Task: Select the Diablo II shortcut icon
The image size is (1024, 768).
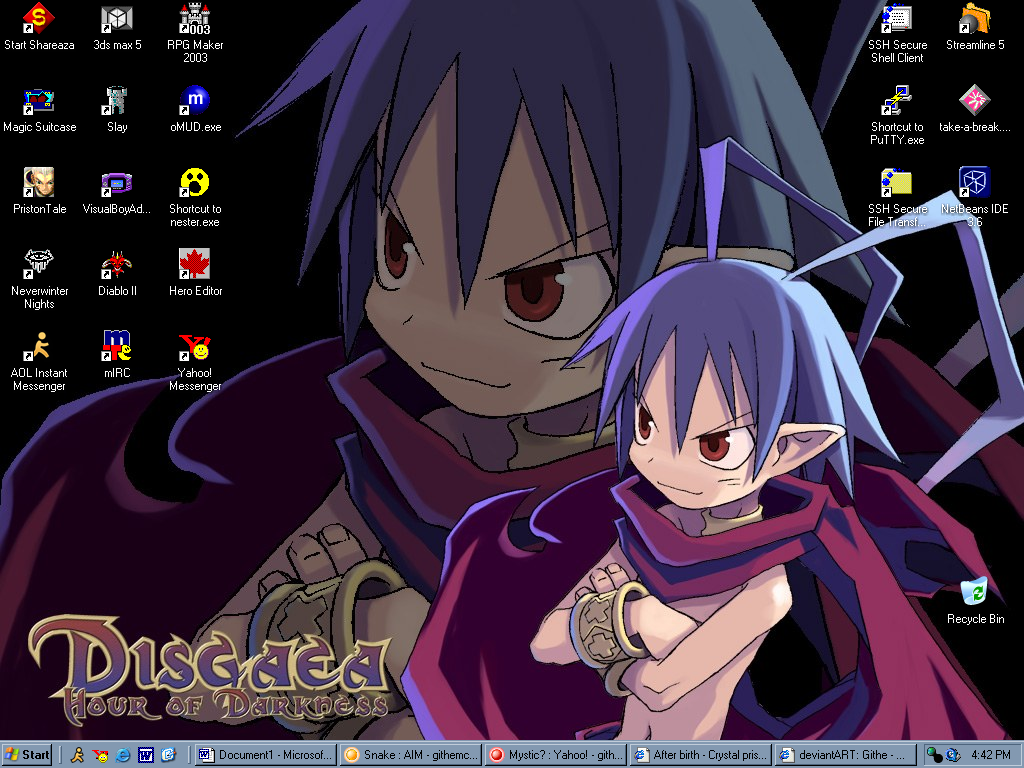Action: tap(117, 264)
